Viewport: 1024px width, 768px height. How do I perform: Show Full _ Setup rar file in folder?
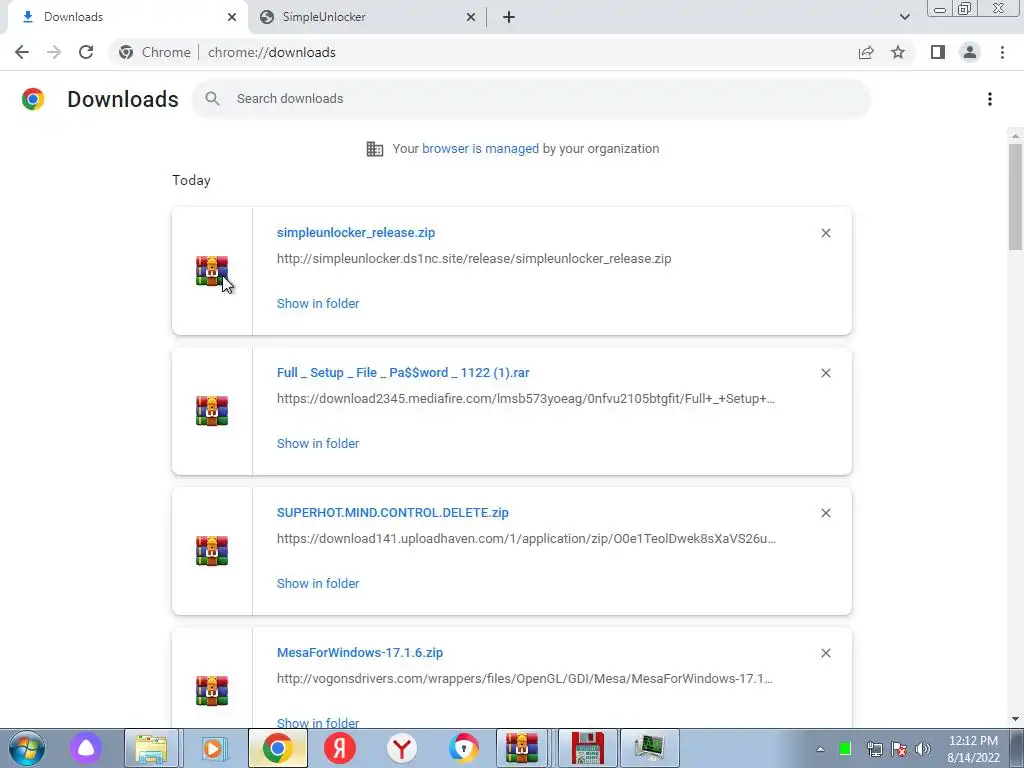(x=318, y=443)
